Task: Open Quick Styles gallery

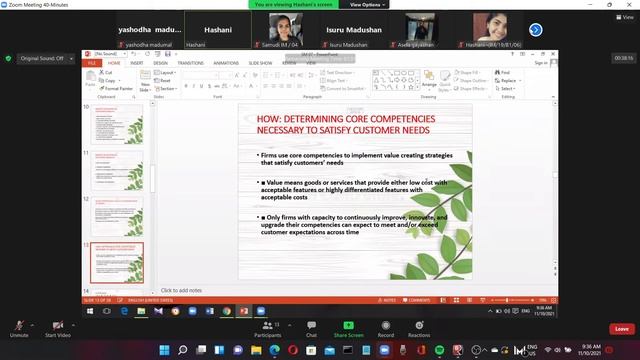Action: pyautogui.click(x=444, y=81)
